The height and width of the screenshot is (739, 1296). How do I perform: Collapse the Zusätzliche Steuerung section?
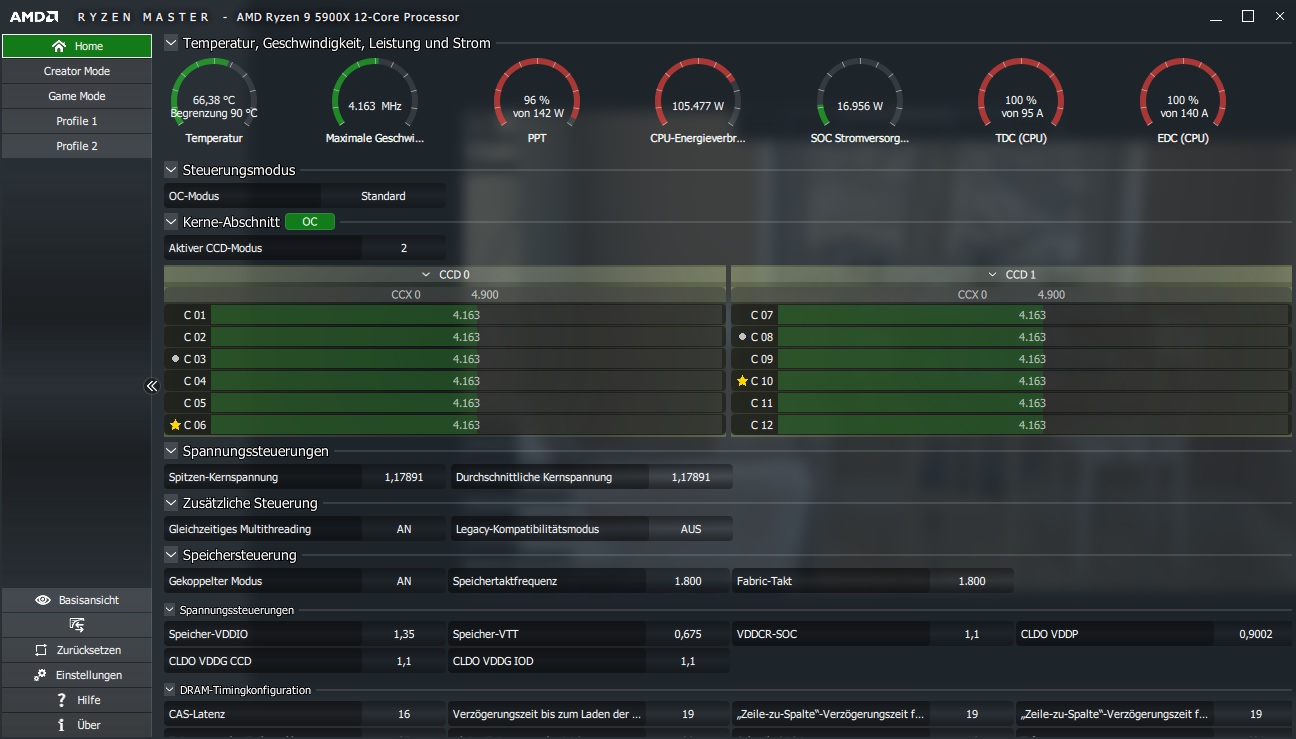pos(171,503)
